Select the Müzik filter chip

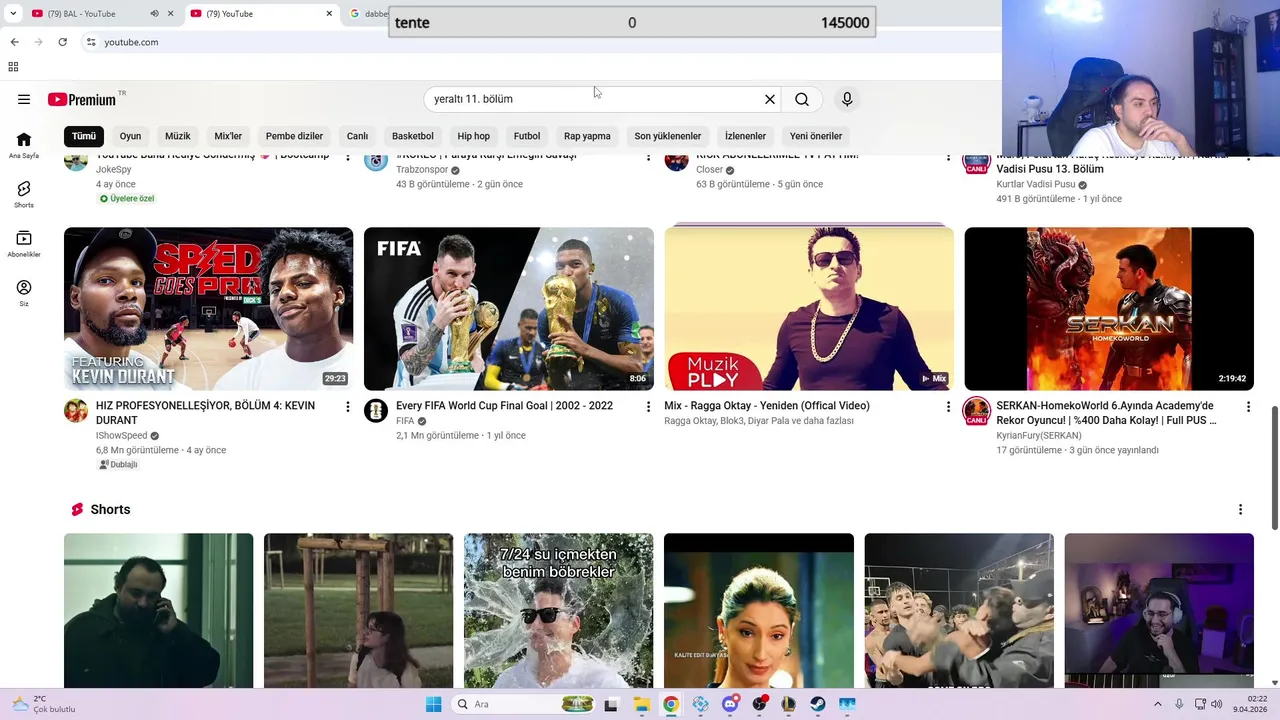pyautogui.click(x=177, y=136)
